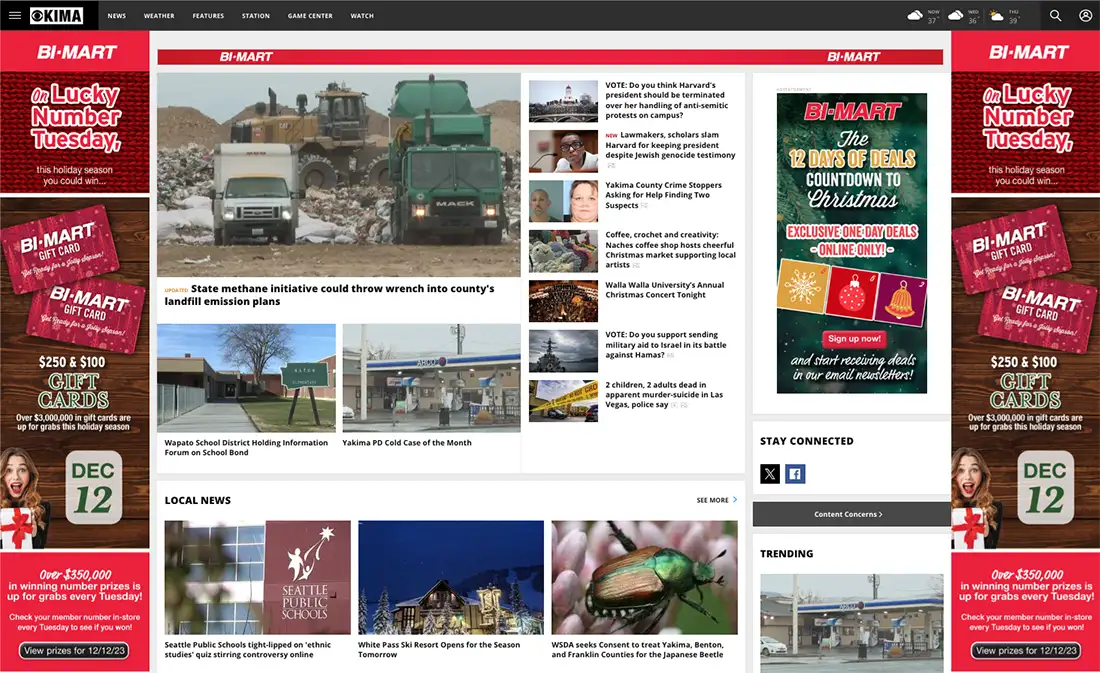The width and height of the screenshot is (1100, 673).
Task: Open Las Vegas murder-suicide headline
Action: coord(664,394)
